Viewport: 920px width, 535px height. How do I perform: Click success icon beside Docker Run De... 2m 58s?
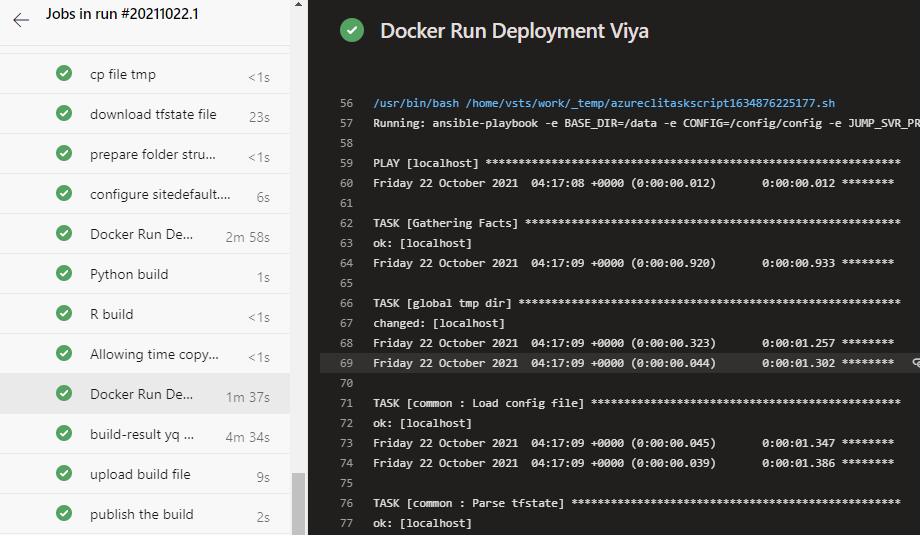point(64,233)
